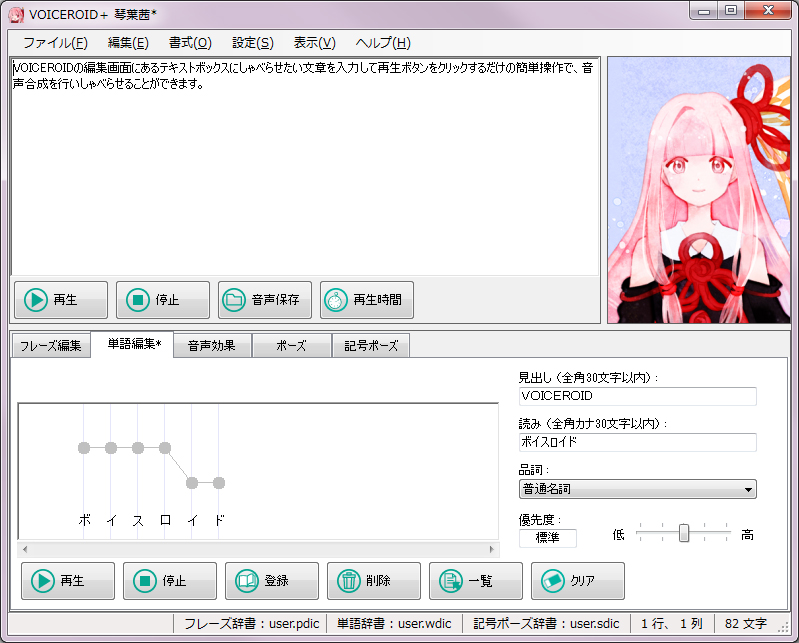
Task: Switch to the 音声効果 tab
Action: (x=212, y=346)
